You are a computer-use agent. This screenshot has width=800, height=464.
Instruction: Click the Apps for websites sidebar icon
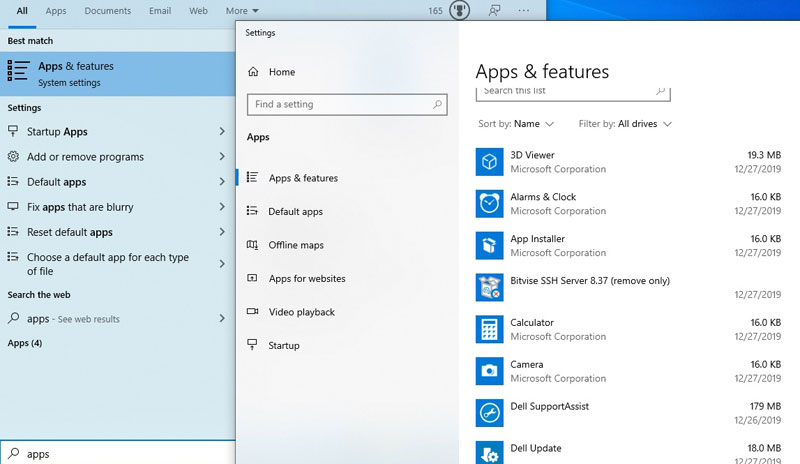point(253,278)
